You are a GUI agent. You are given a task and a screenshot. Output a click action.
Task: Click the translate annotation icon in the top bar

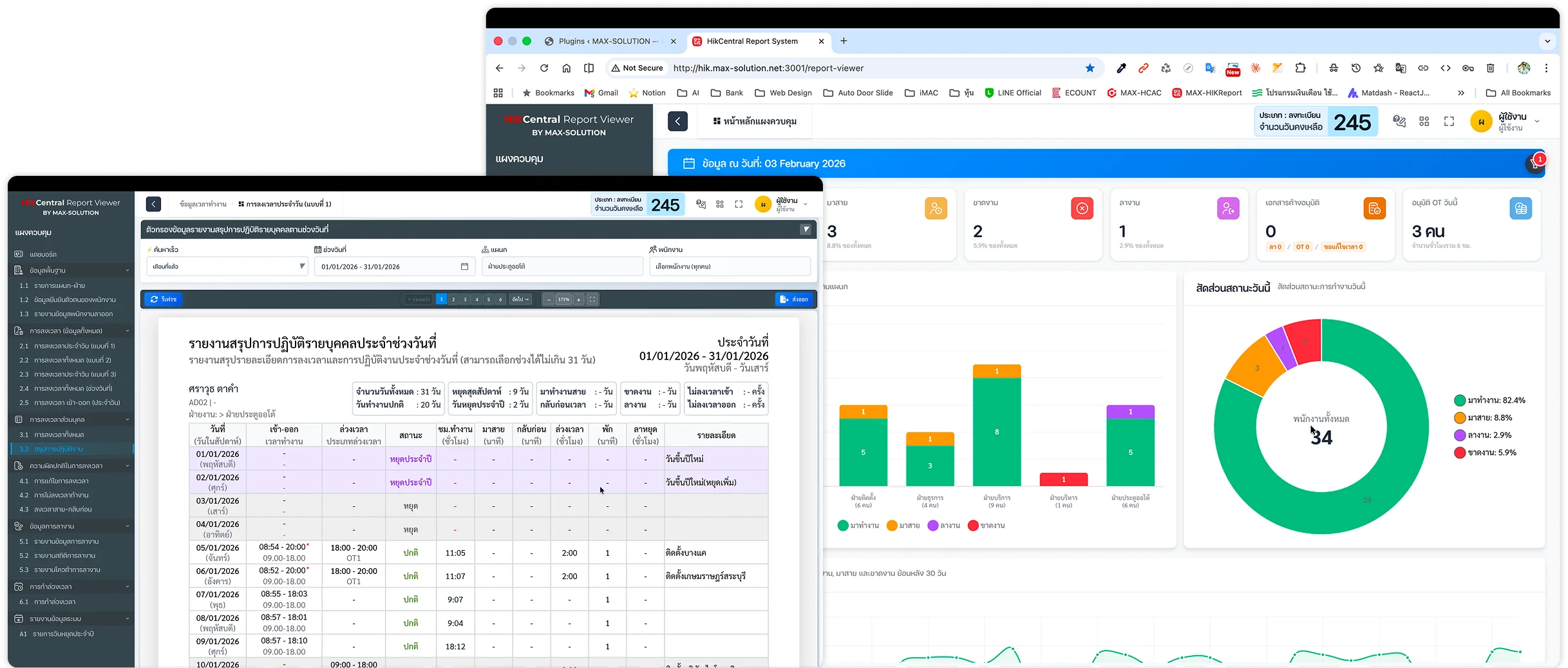point(701,204)
